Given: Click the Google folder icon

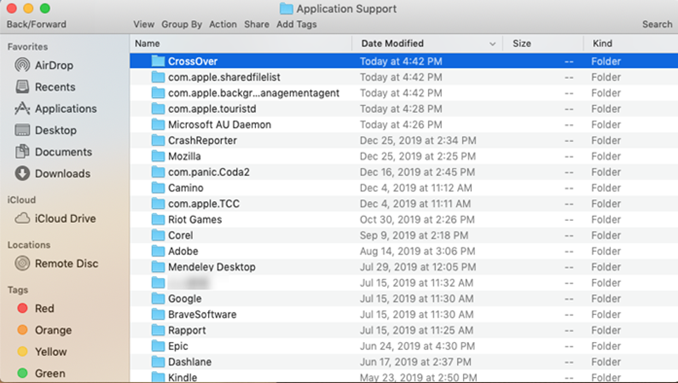Looking at the screenshot, I should pyautogui.click(x=158, y=298).
